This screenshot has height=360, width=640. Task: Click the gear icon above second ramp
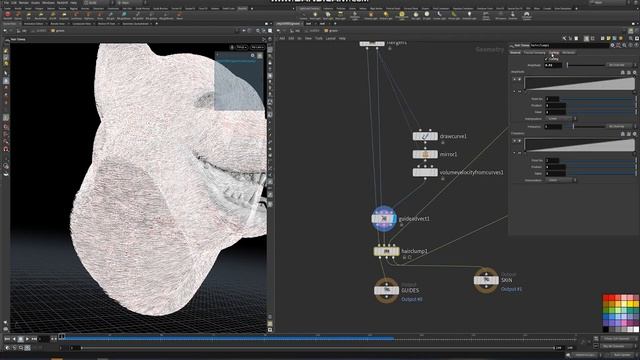634,134
